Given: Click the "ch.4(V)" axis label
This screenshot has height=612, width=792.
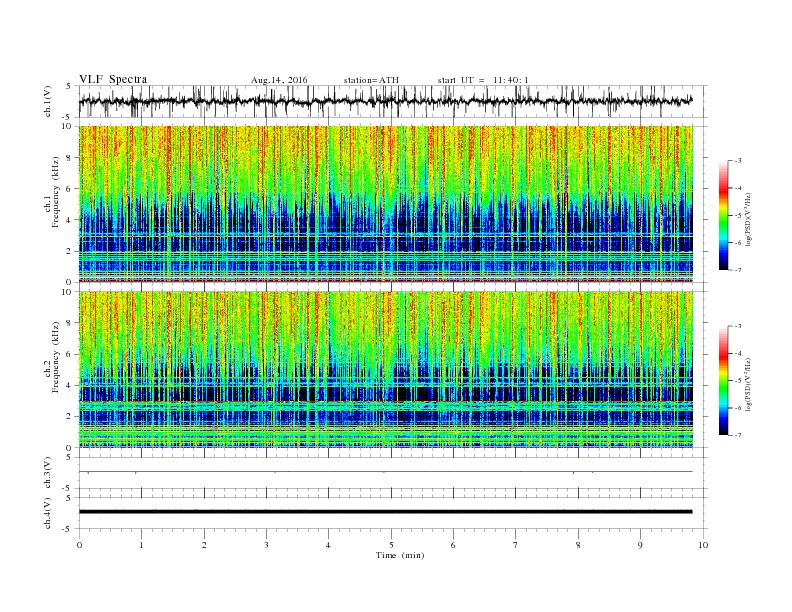Looking at the screenshot, I should pyautogui.click(x=48, y=513).
